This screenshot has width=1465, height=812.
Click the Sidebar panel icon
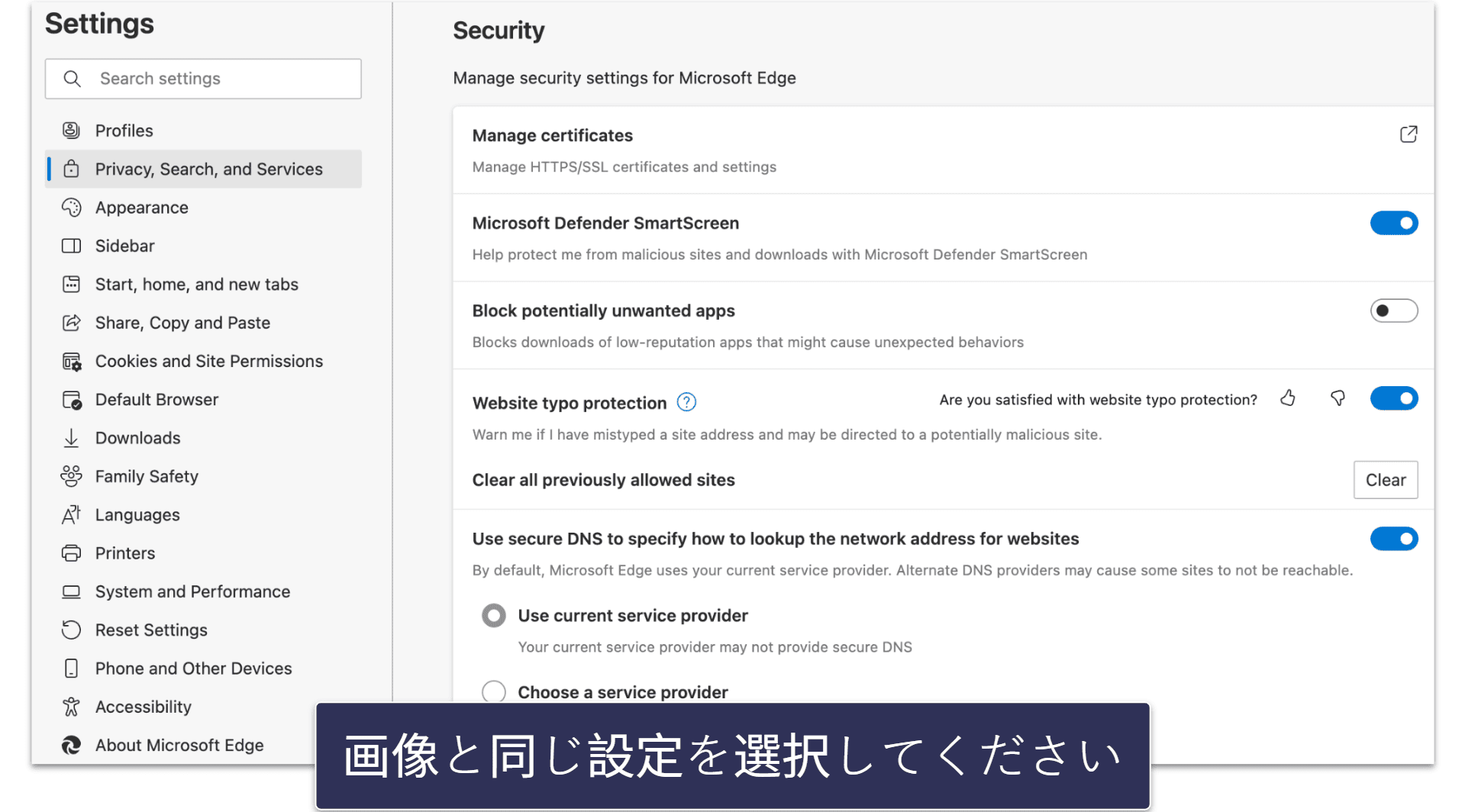[x=71, y=246]
